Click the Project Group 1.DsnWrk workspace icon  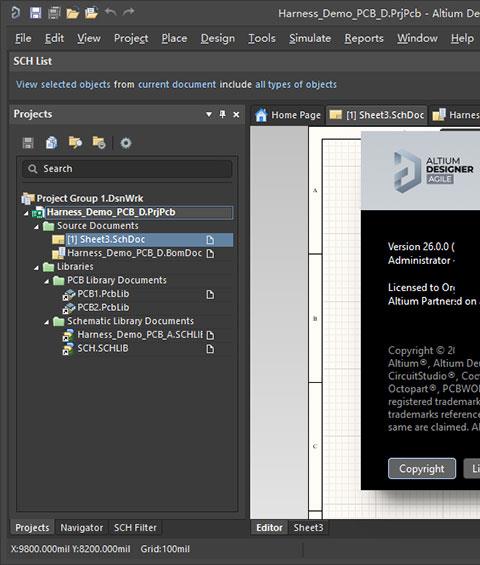click(28, 198)
